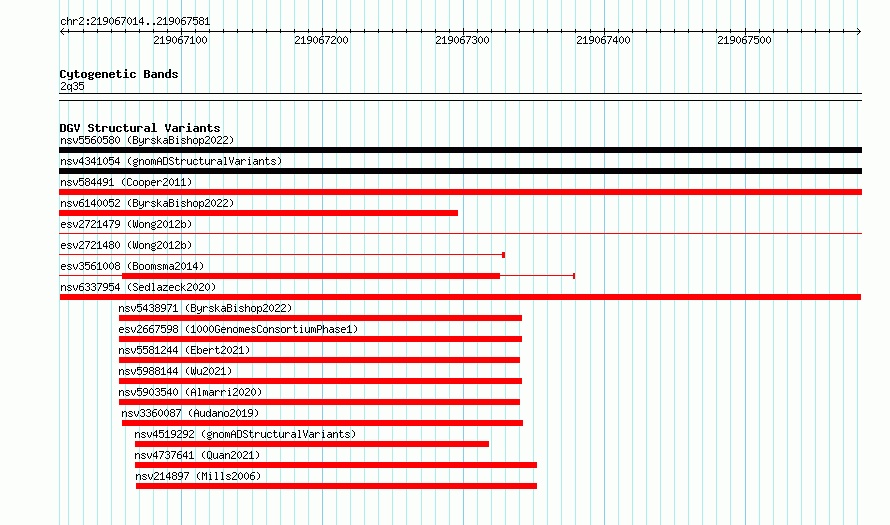This screenshot has height=525, width=890.
Task: Click the red bar for nsv5581244
Action: tap(319, 360)
